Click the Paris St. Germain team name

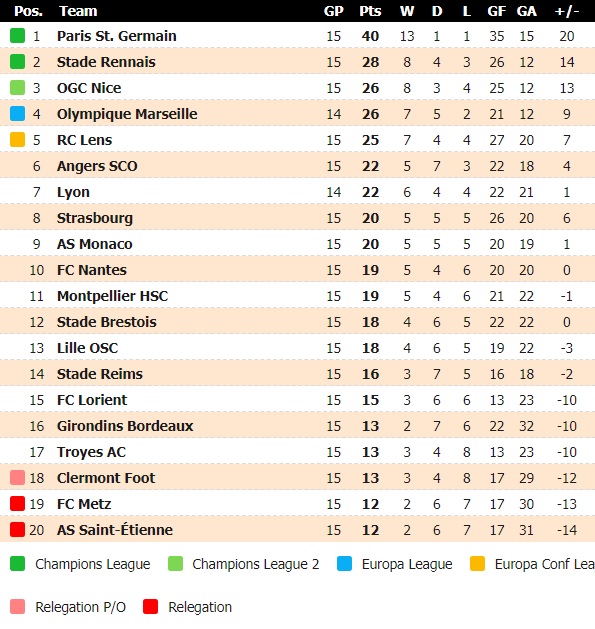116,36
